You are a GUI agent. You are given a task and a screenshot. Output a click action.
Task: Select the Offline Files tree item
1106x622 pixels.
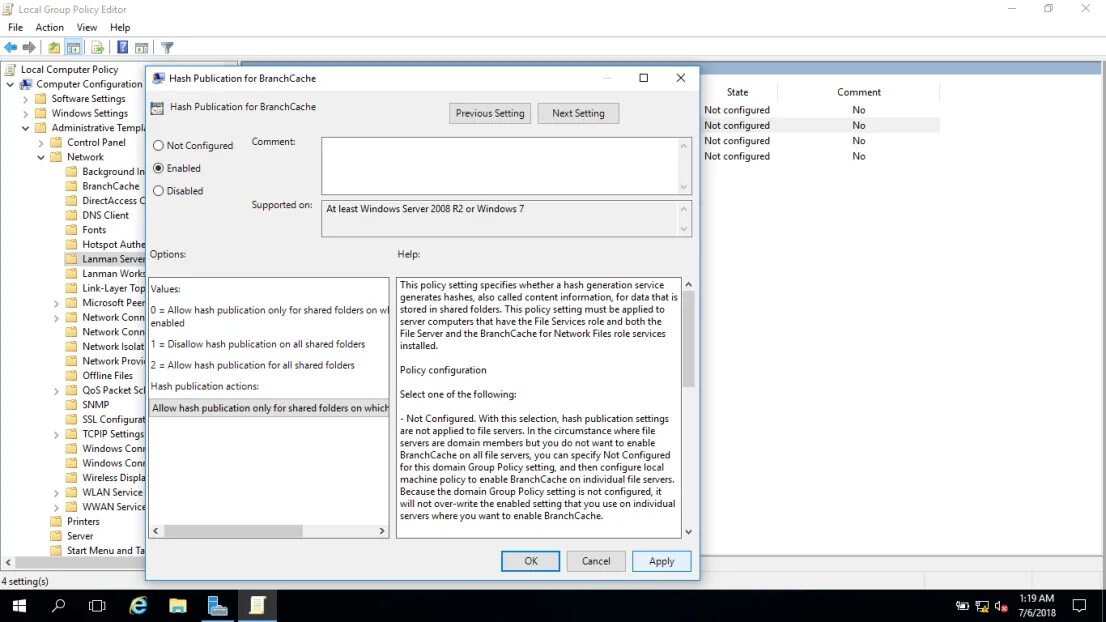tap(107, 375)
